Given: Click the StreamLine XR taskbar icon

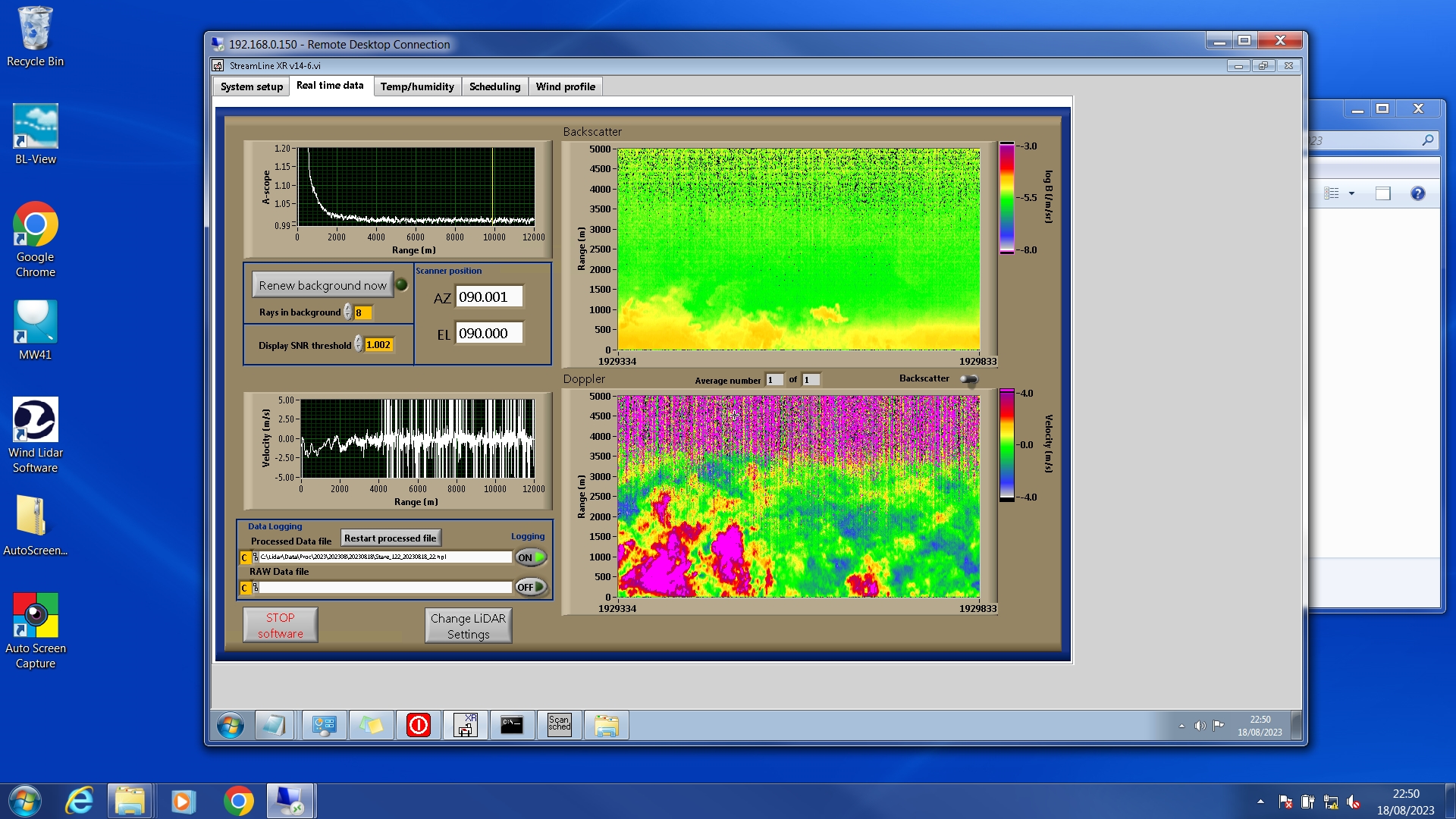Looking at the screenshot, I should click(465, 725).
